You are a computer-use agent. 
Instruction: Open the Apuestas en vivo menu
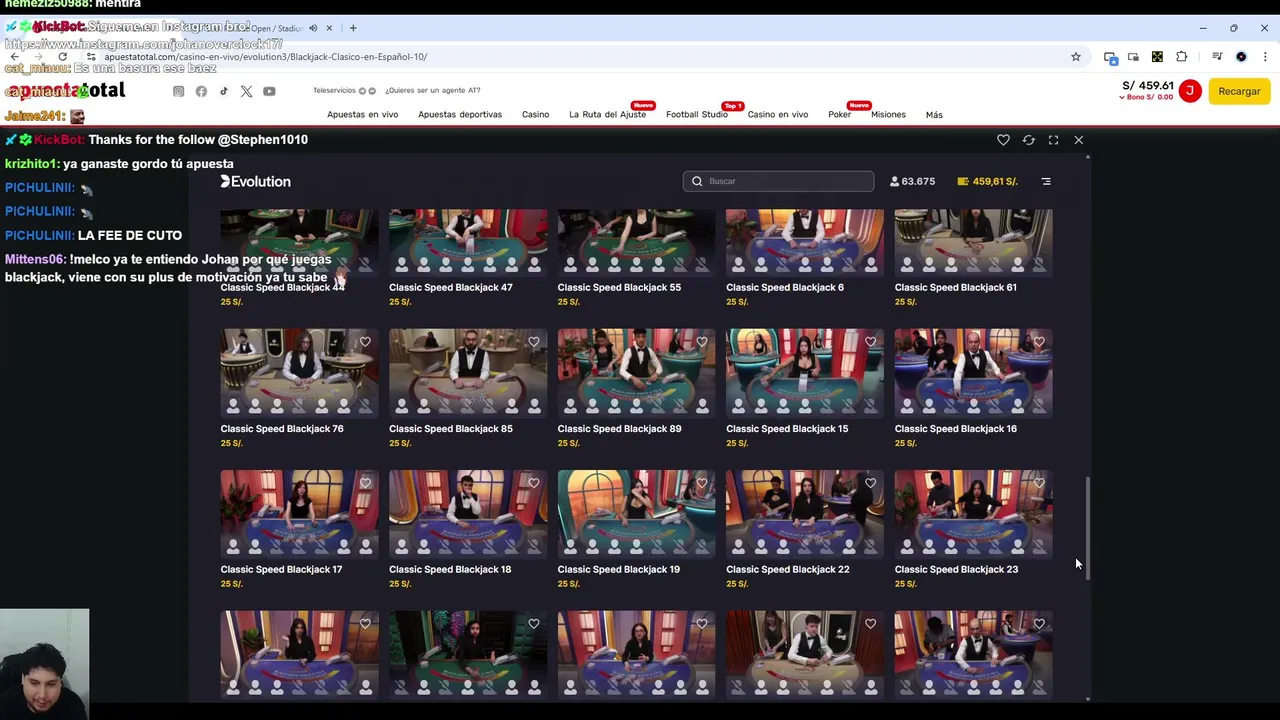click(x=362, y=114)
